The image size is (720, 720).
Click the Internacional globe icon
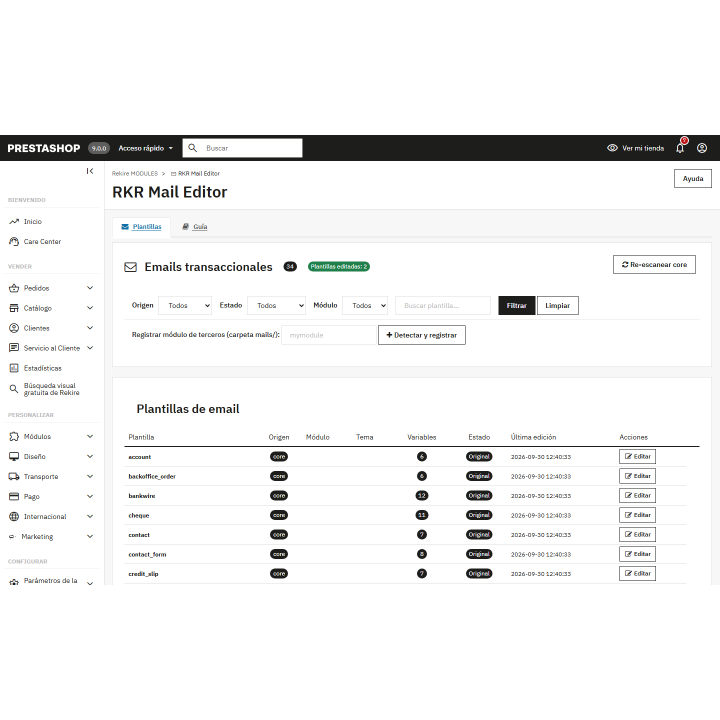tap(14, 516)
